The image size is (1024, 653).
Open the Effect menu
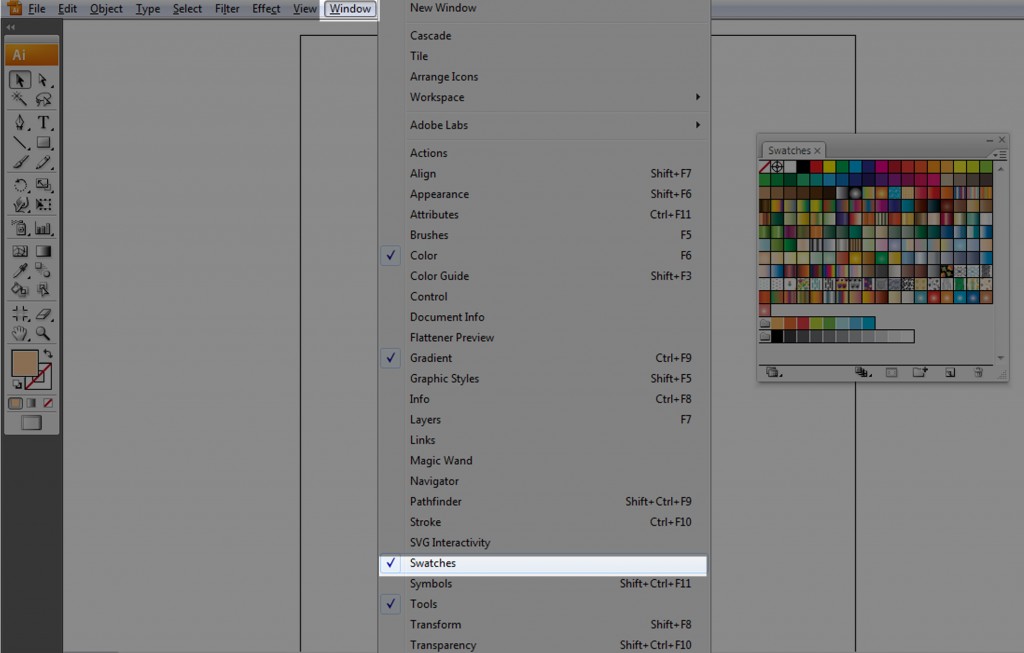[266, 9]
